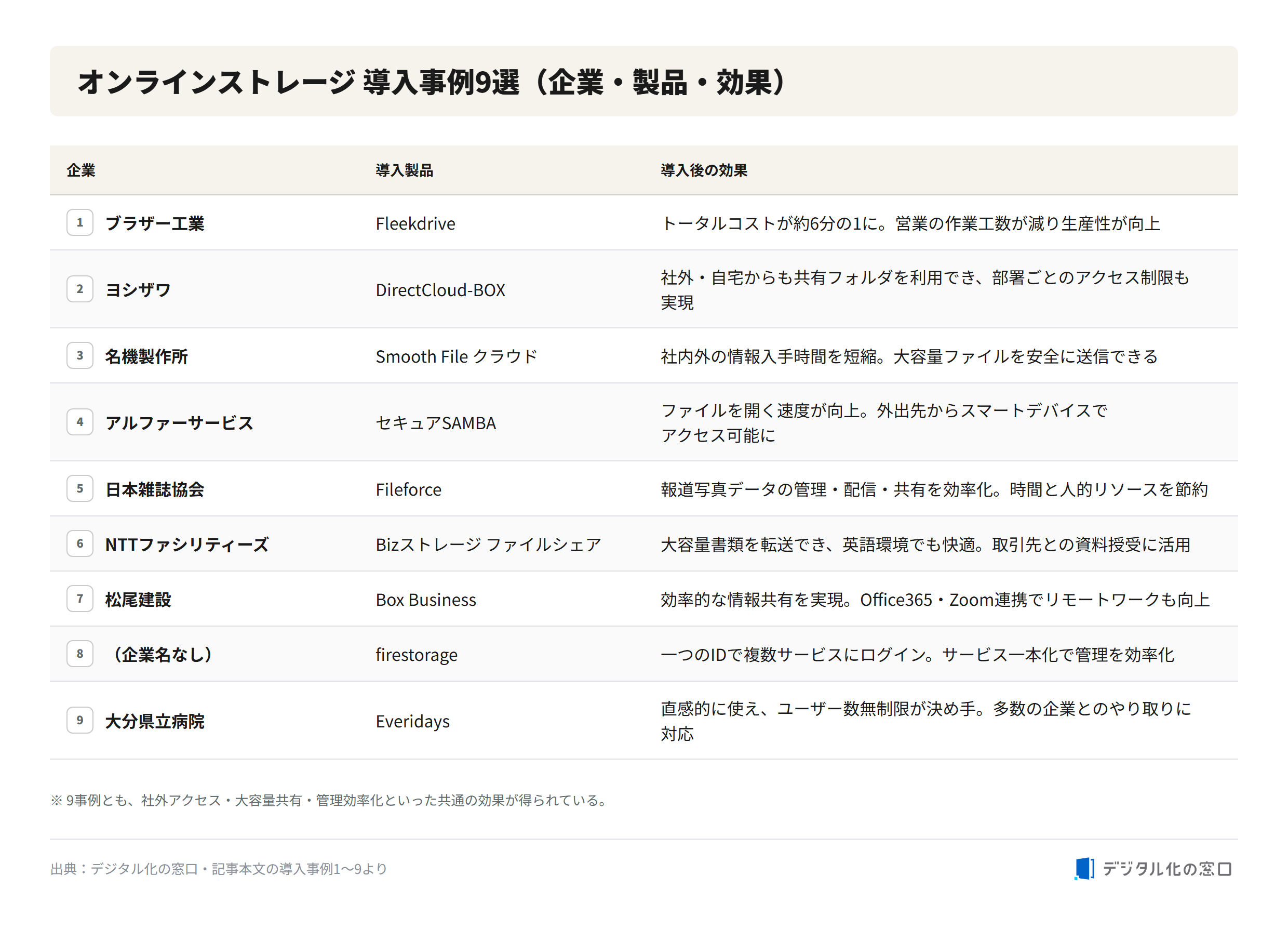Select the company name 名機製作所
Image resolution: width=1288 pixels, height=929 pixels.
pyautogui.click(x=146, y=356)
